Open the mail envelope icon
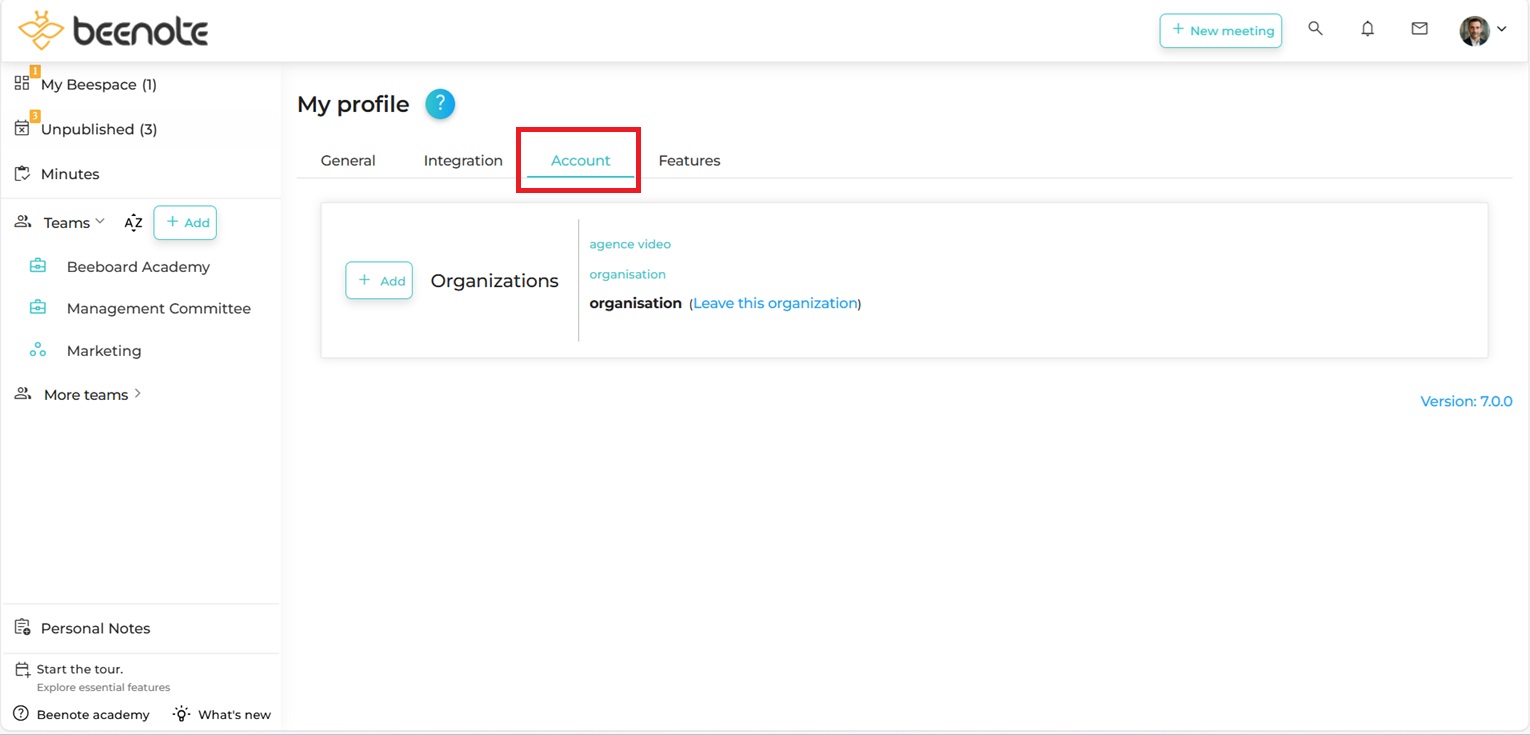Viewport: 1530px width, 735px height. click(1419, 29)
